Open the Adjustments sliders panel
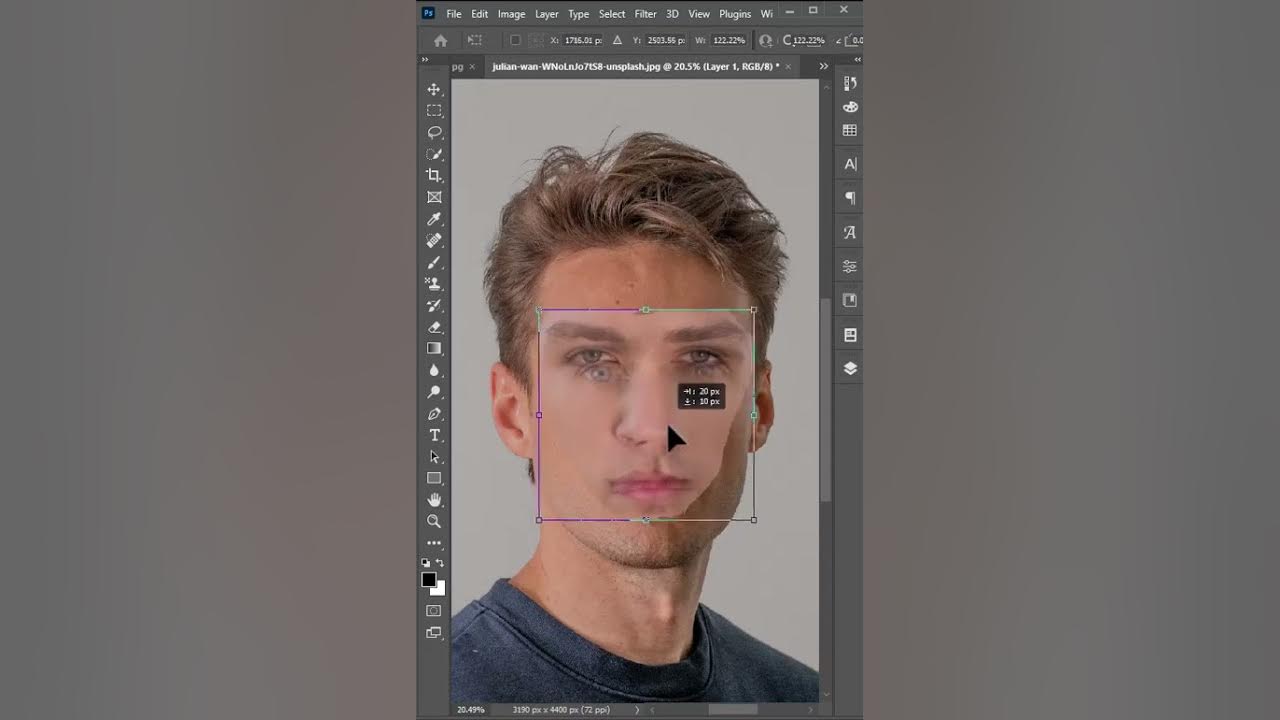 [x=850, y=266]
